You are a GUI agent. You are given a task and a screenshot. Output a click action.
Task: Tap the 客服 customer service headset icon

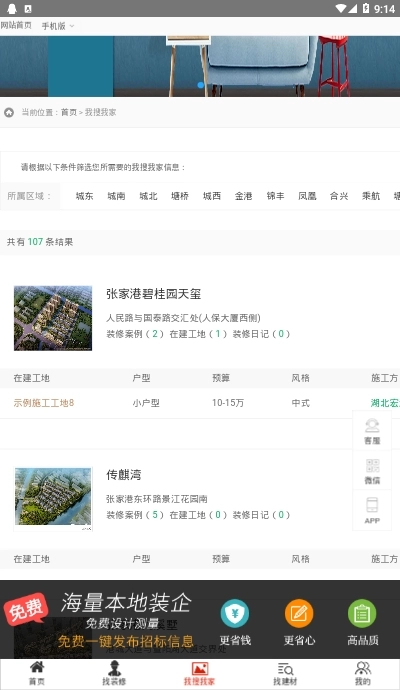372,426
